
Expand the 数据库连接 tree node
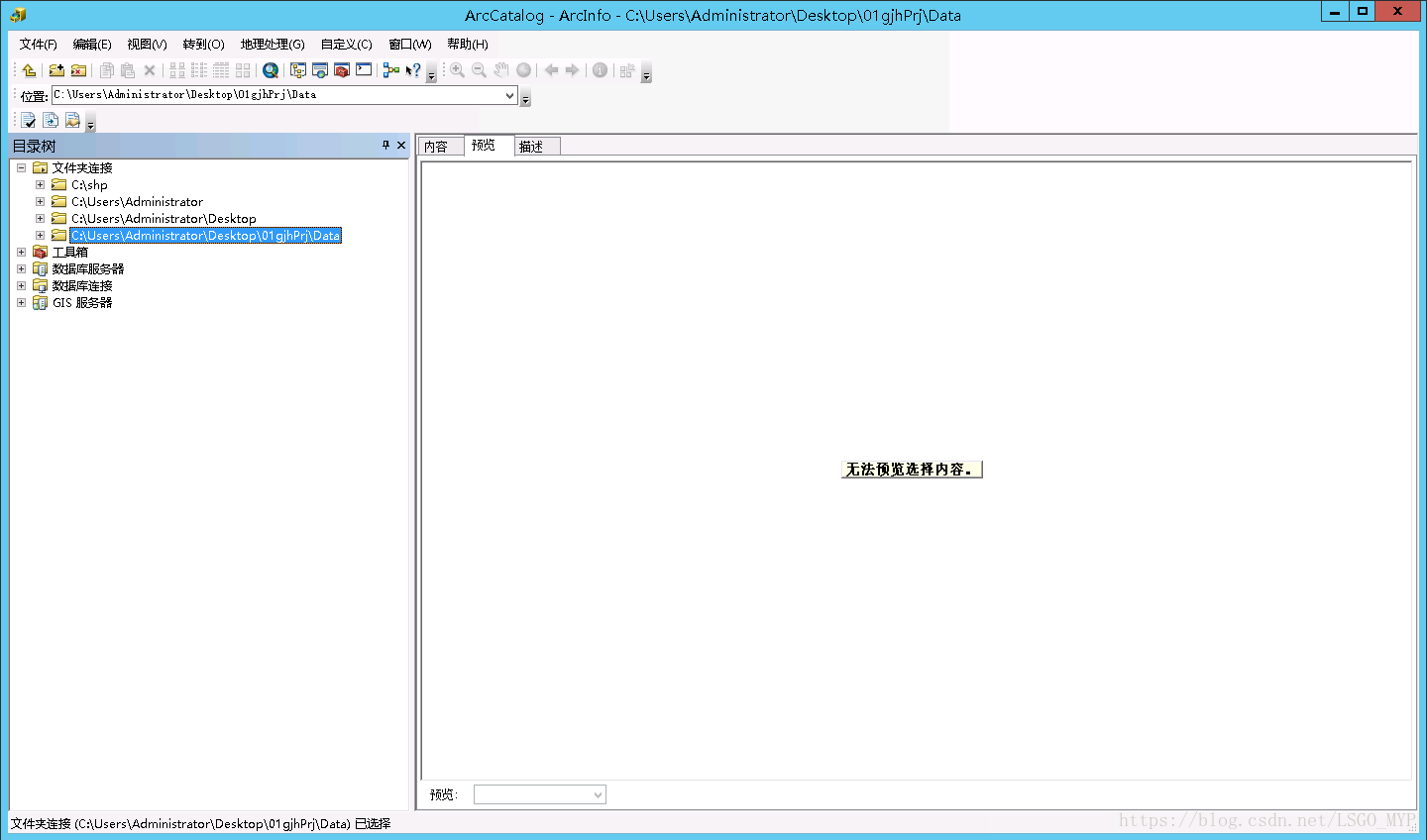[21, 286]
